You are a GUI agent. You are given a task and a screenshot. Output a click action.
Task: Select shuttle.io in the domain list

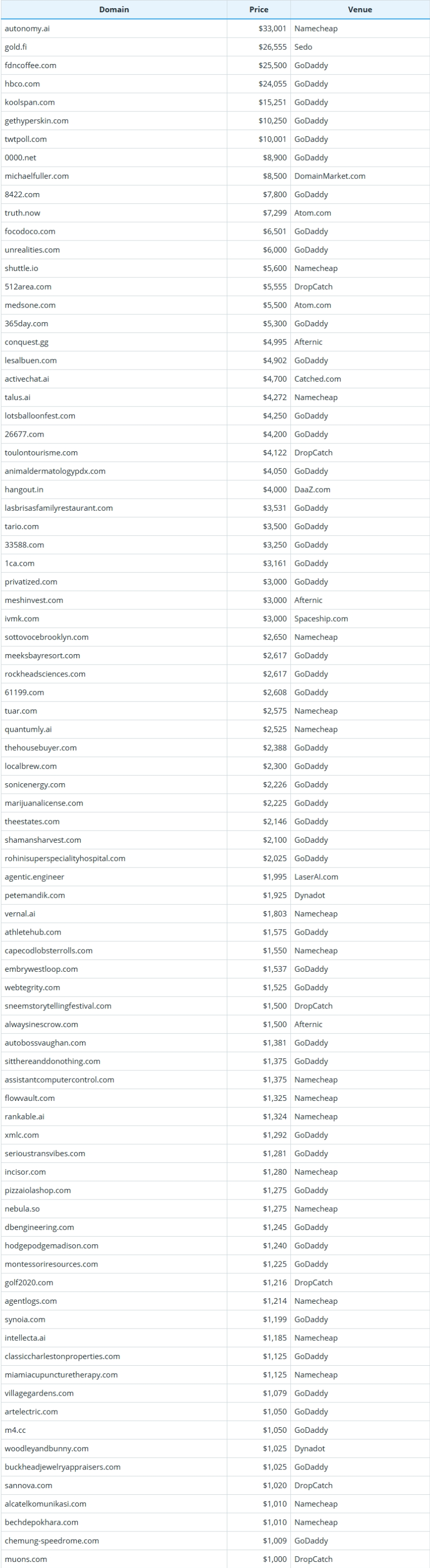pyautogui.click(x=21, y=268)
